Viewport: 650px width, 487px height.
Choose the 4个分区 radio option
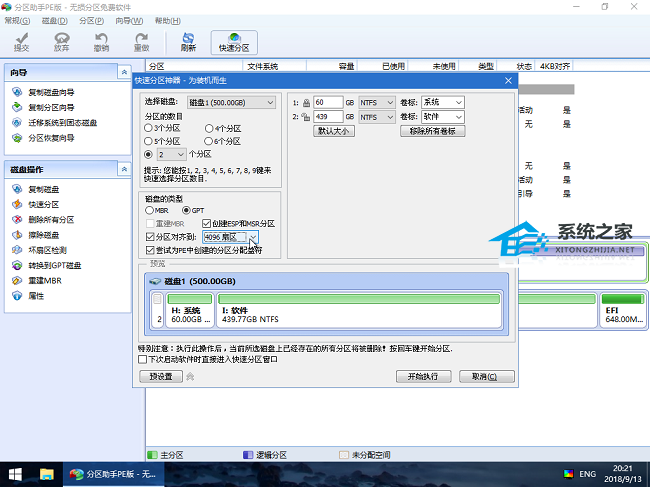click(208, 129)
